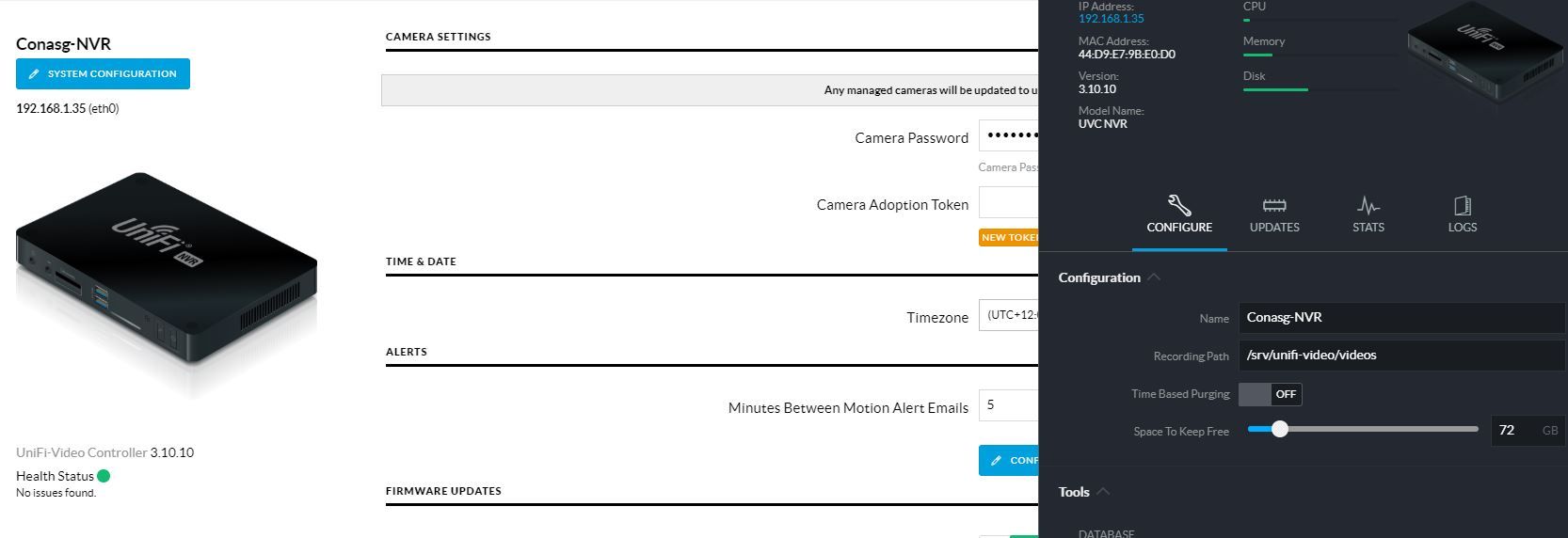Image resolution: width=1568 pixels, height=538 pixels.
Task: Click the New Token button
Action: 1008,238
